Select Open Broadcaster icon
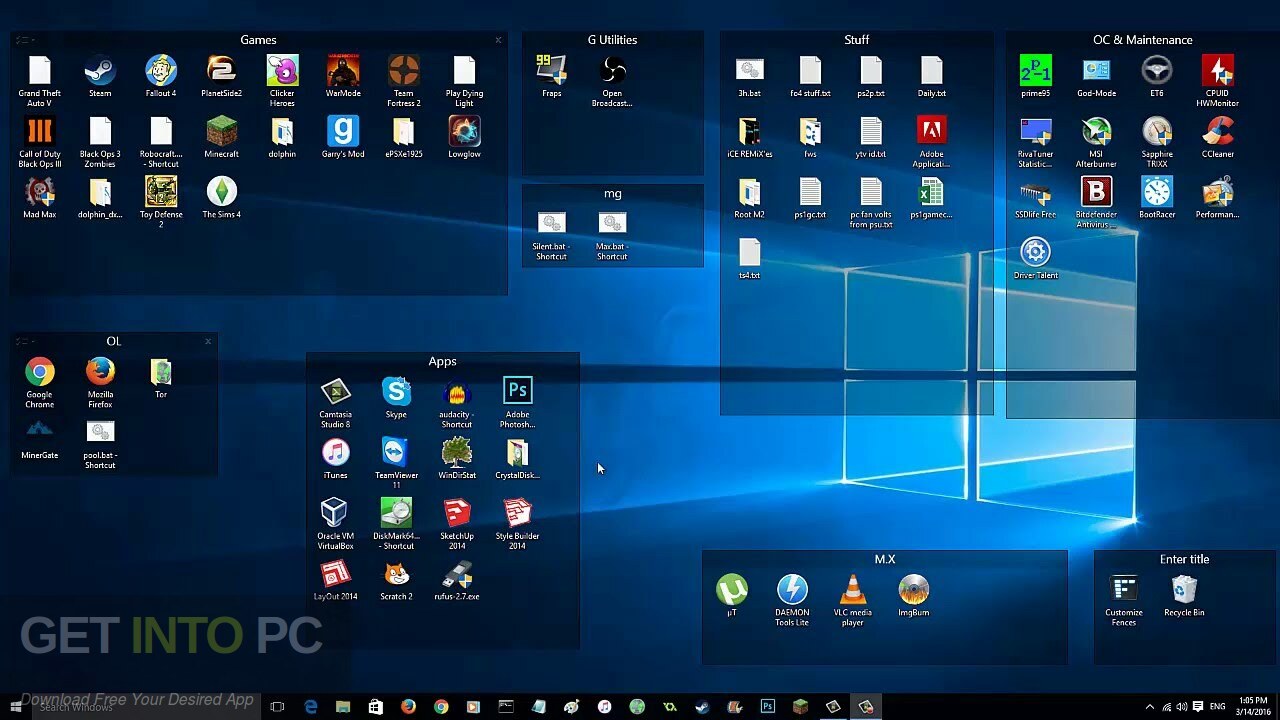 pyautogui.click(x=612, y=82)
